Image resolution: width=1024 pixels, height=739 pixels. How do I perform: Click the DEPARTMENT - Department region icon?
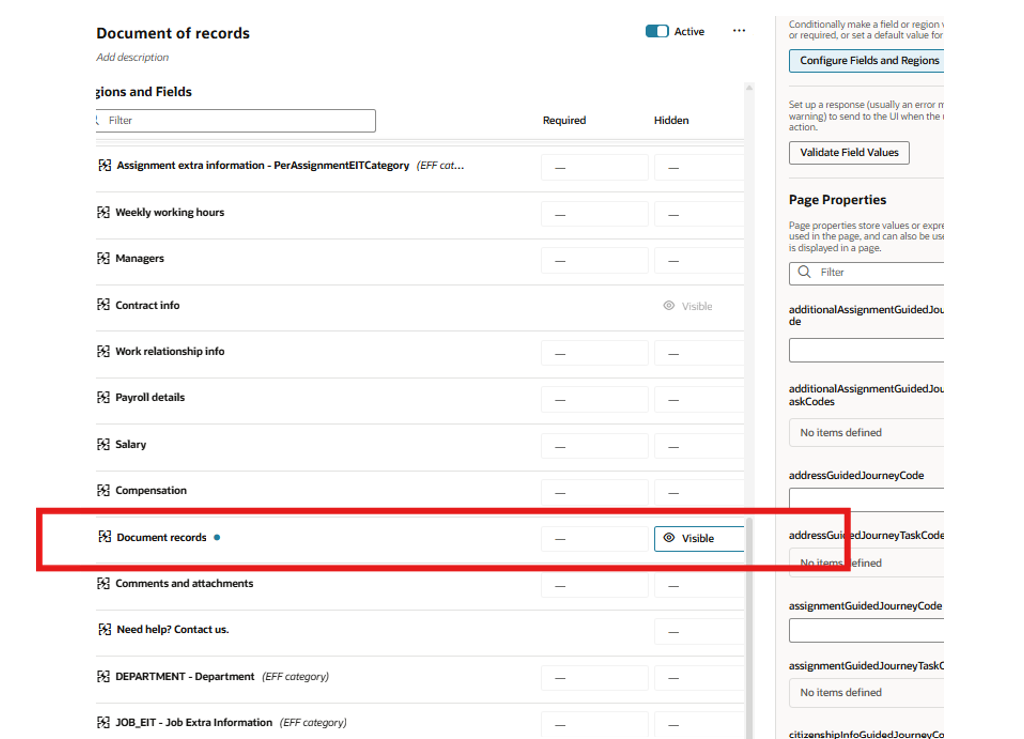click(x=103, y=676)
